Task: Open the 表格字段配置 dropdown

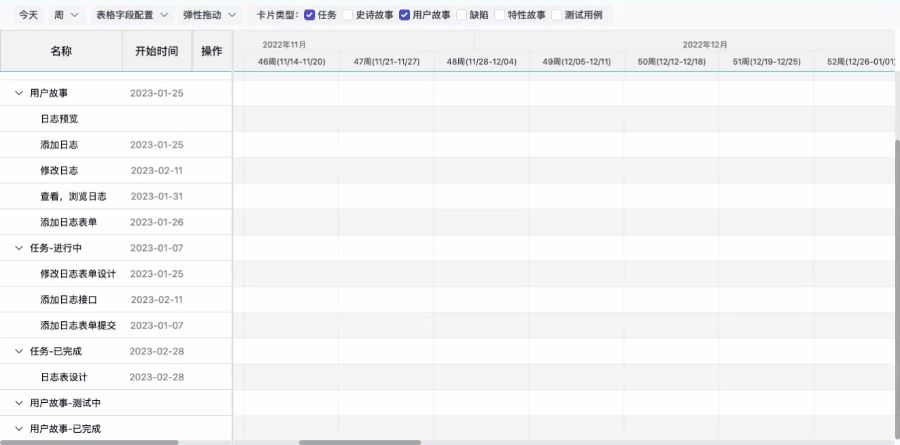Action: 132,15
